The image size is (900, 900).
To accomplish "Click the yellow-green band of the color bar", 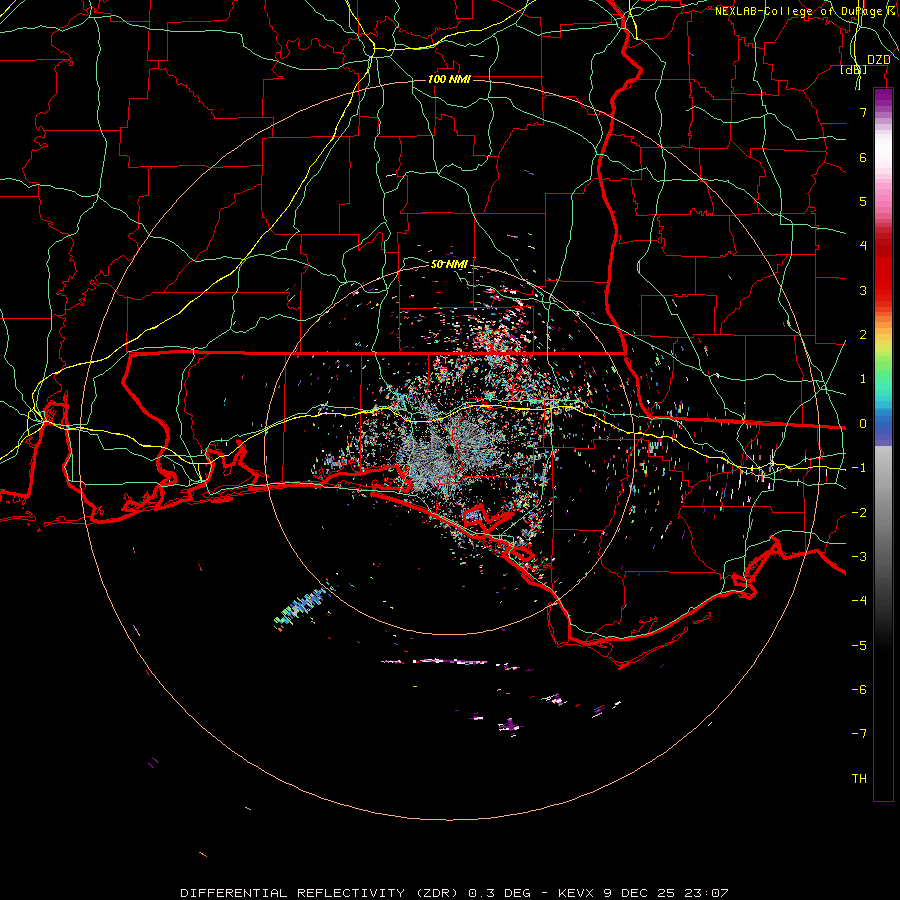I will pyautogui.click(x=883, y=351).
